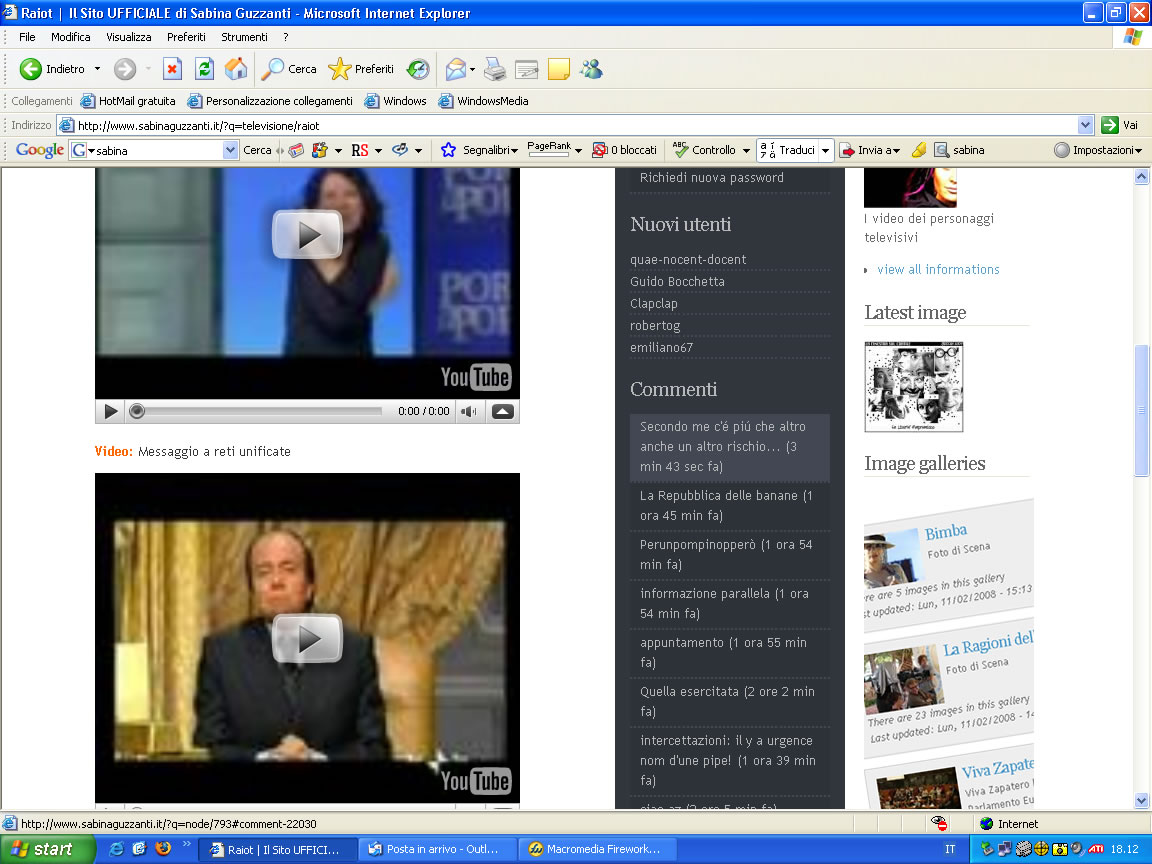Stop page loading with the red X icon
The height and width of the screenshot is (864, 1152).
pos(172,69)
